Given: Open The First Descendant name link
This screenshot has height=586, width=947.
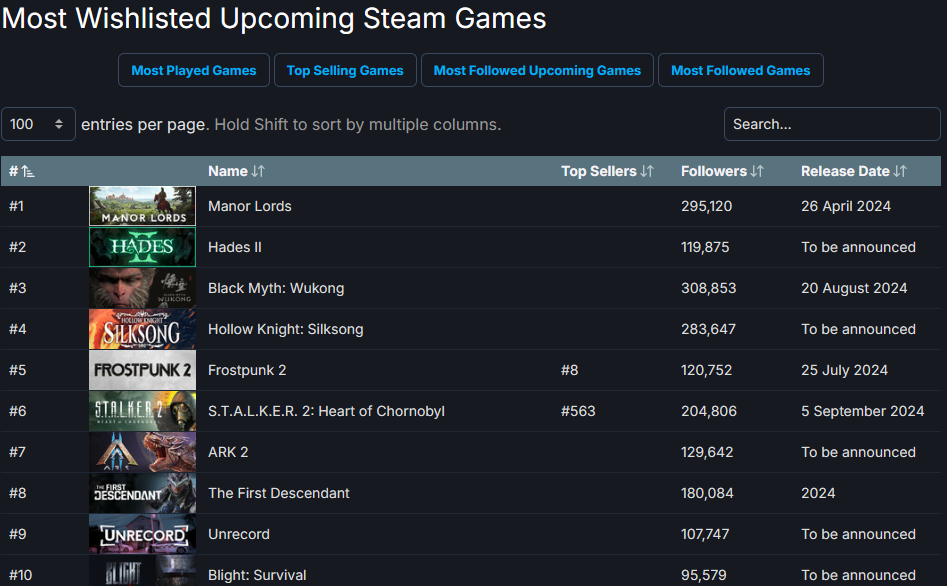Looking at the screenshot, I should coord(278,494).
